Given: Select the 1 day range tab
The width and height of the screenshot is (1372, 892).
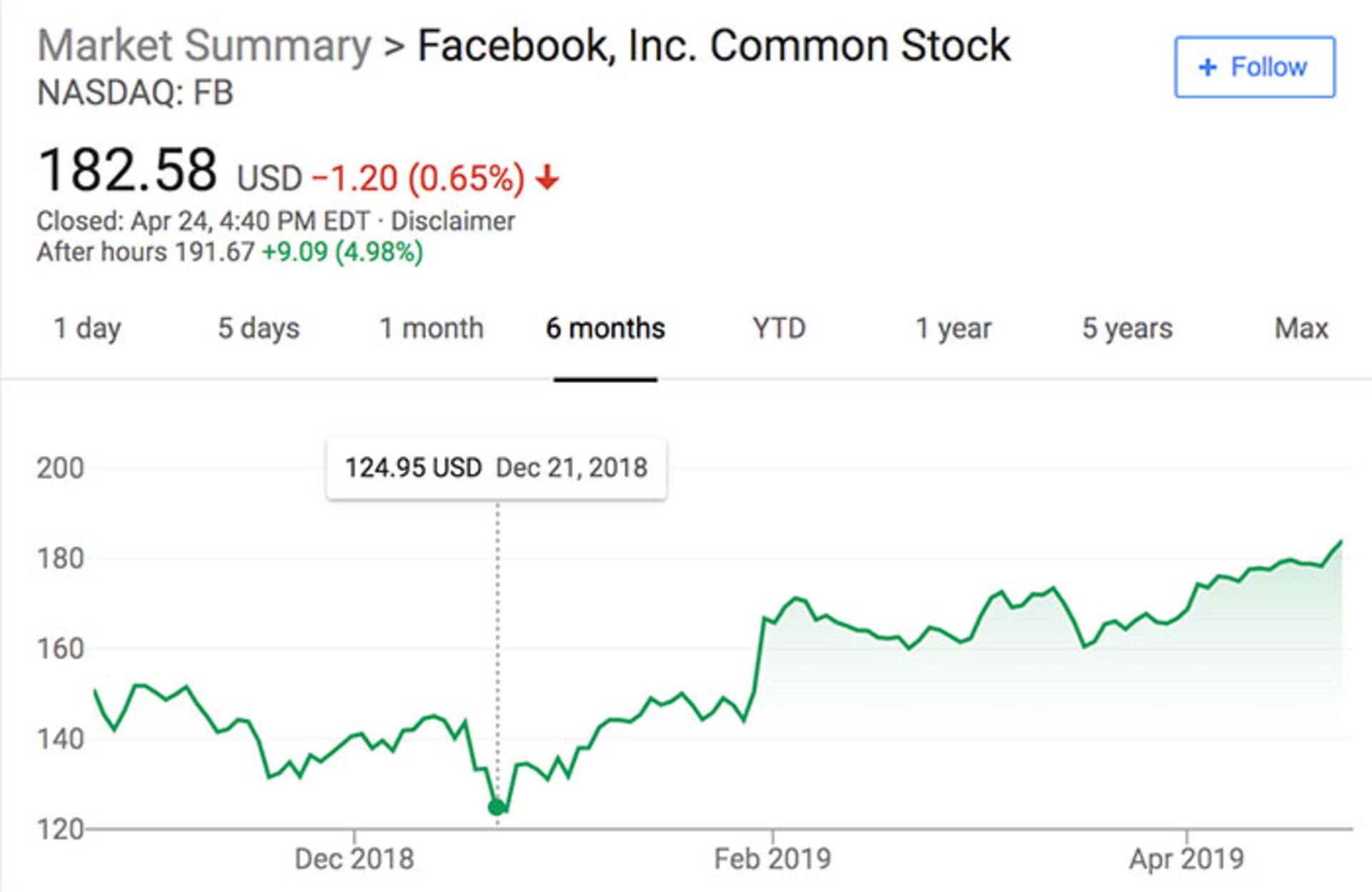Looking at the screenshot, I should point(87,329).
